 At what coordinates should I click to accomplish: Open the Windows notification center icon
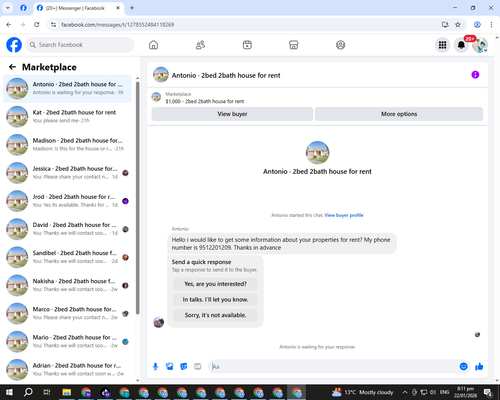click(x=488, y=392)
